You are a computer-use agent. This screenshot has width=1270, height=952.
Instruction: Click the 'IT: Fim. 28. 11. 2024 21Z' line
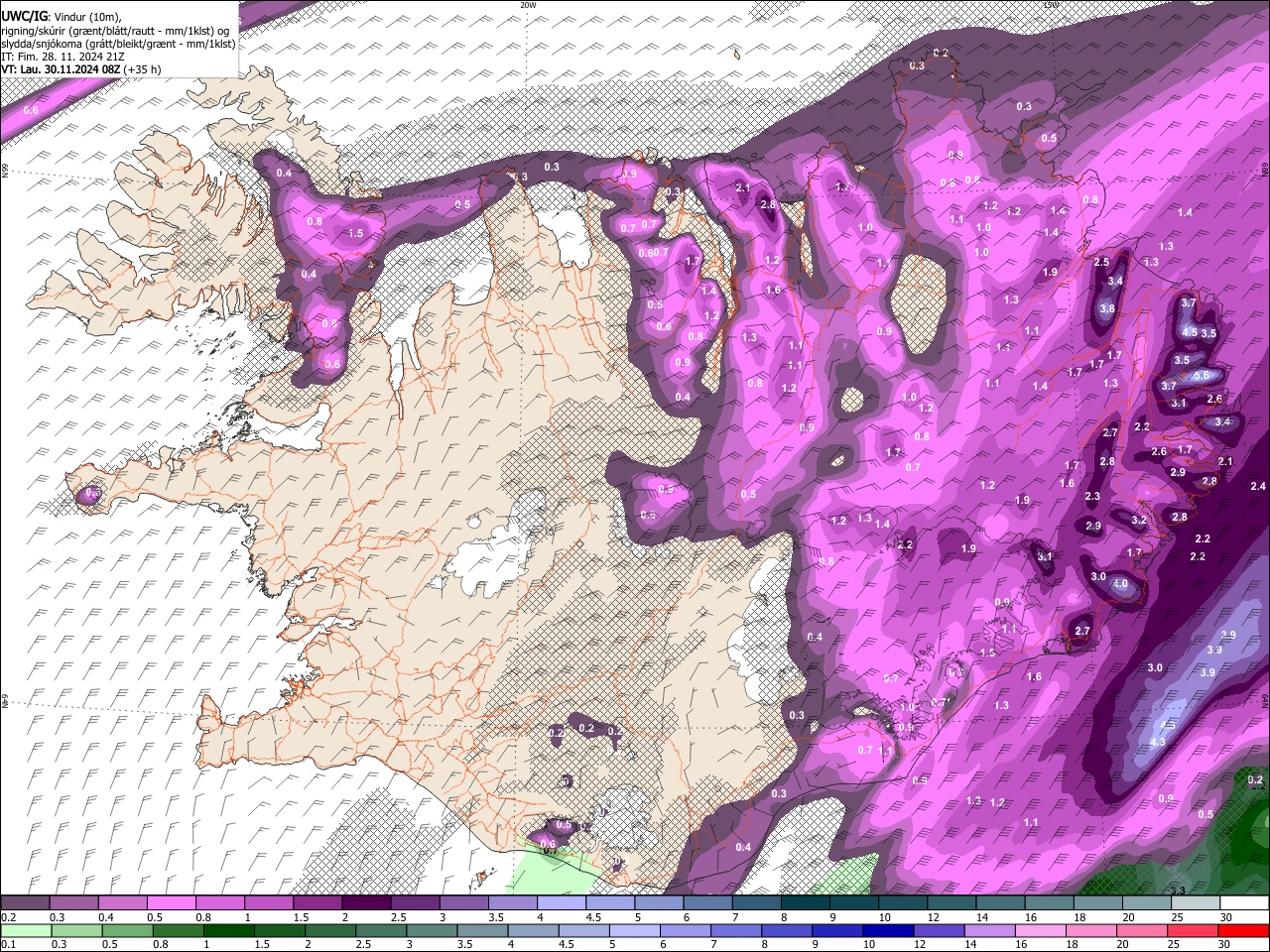click(x=63, y=57)
